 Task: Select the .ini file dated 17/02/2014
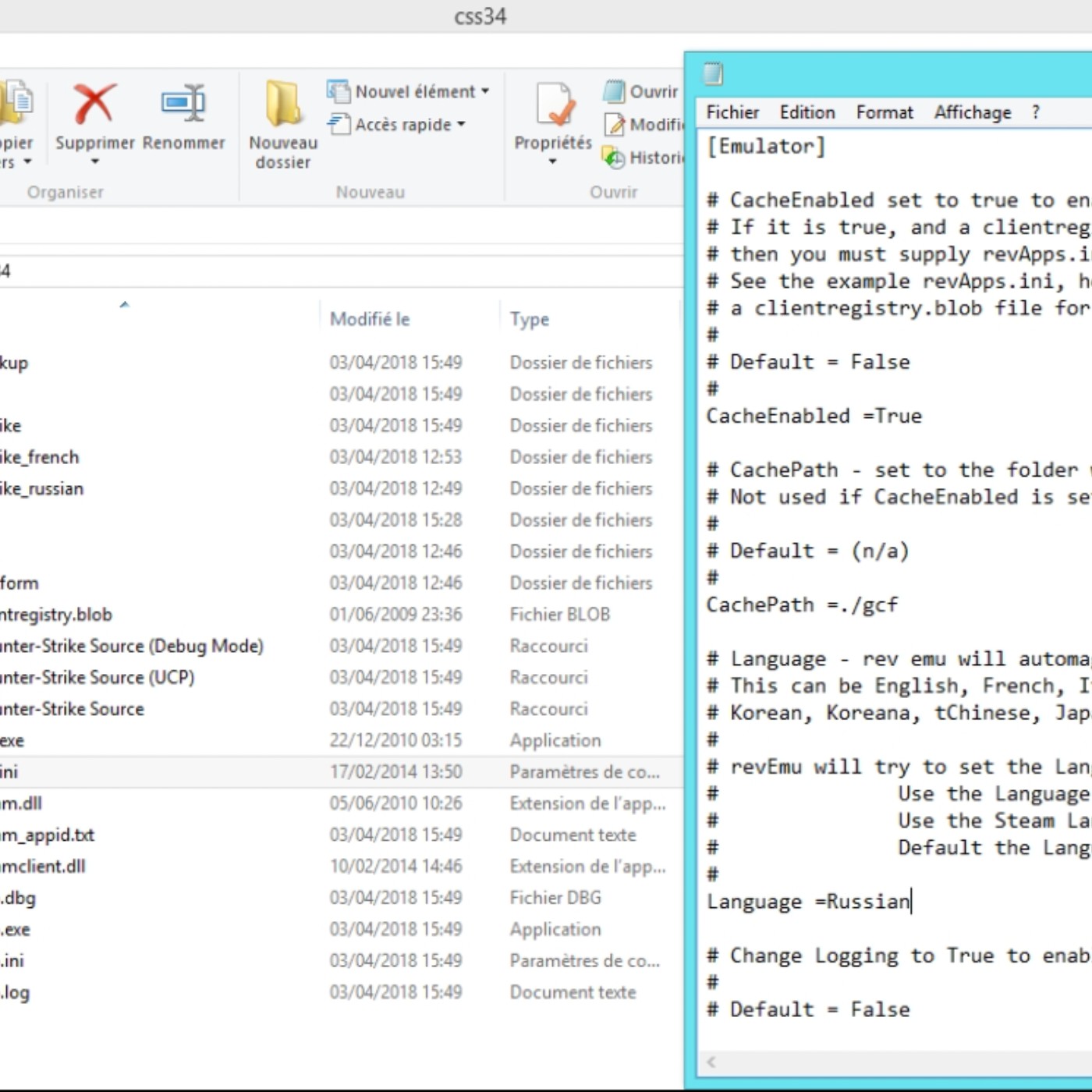(x=340, y=771)
